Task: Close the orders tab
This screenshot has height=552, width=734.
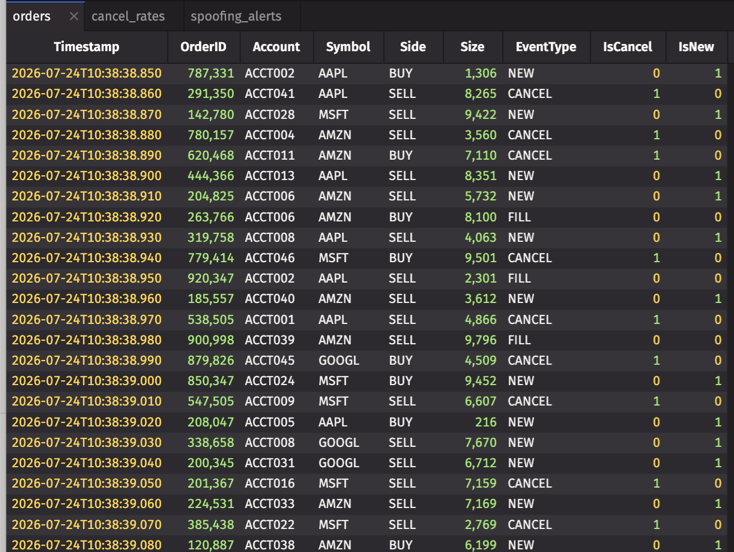Action: pos(73,16)
